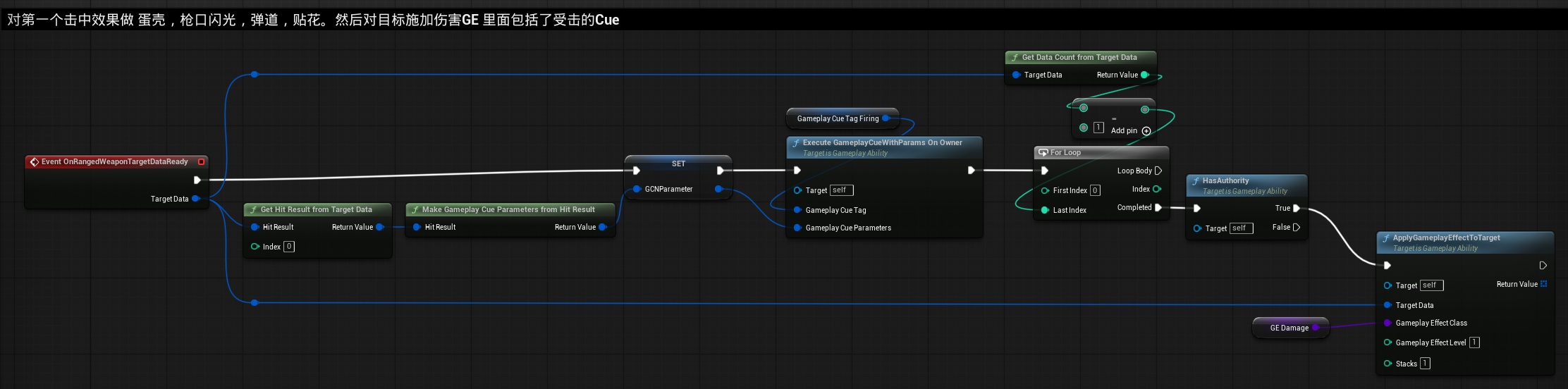
Task: Edit the First Index field of For Loop
Action: [x=1095, y=190]
